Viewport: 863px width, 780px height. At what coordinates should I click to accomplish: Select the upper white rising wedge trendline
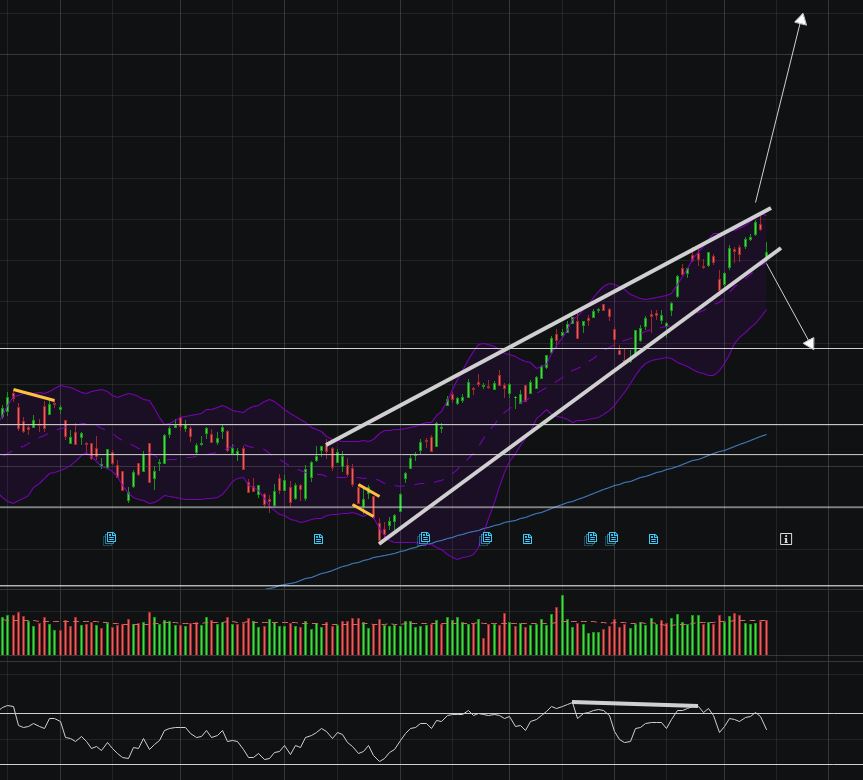tap(548, 326)
